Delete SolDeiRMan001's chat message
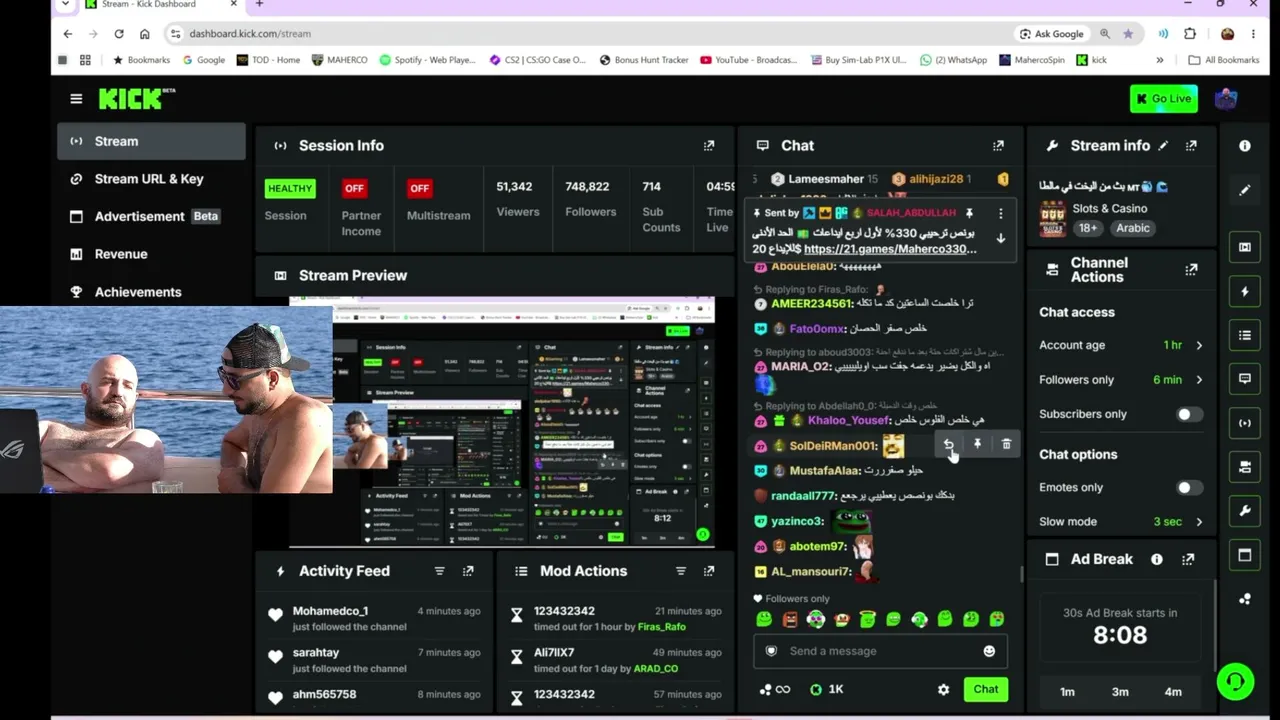This screenshot has width=1280, height=720. pyautogui.click(x=1006, y=444)
